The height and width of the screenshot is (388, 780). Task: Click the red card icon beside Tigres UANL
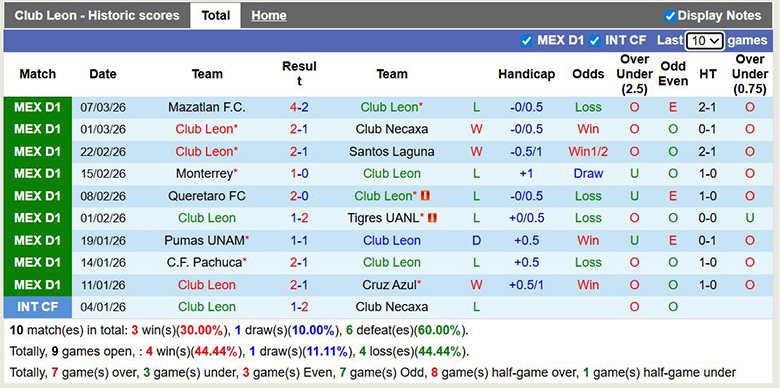click(x=432, y=218)
